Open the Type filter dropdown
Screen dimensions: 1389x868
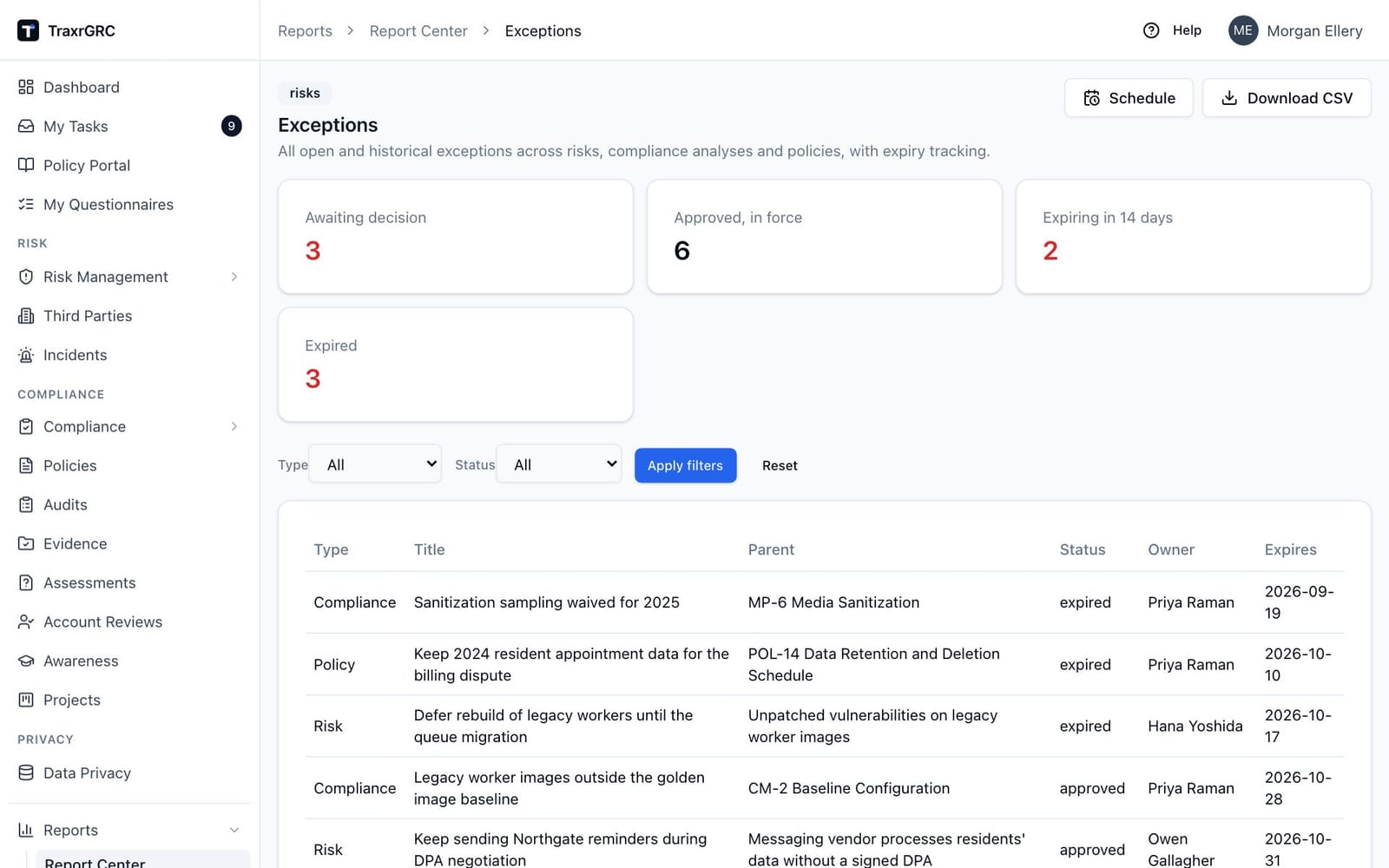click(x=375, y=464)
